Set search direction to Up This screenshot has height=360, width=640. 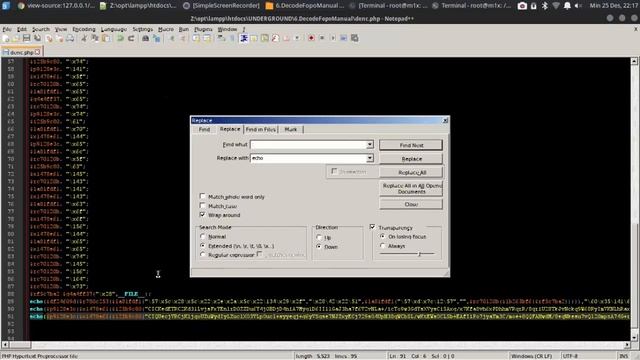pos(319,237)
